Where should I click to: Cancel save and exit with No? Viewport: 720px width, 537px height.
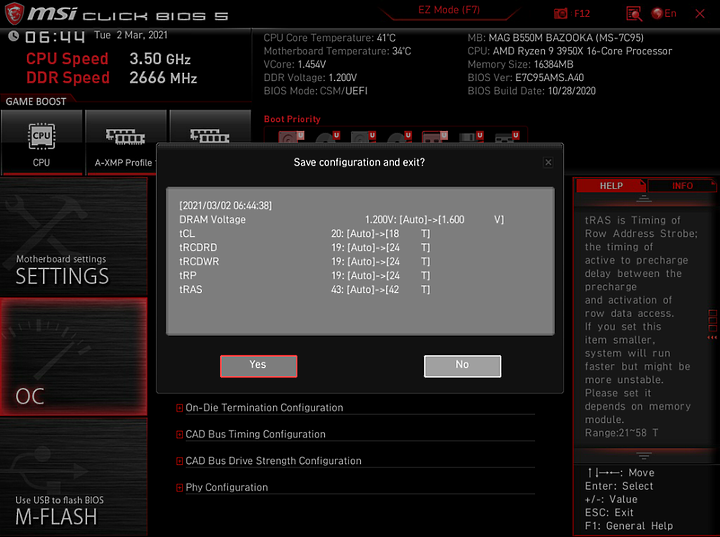click(x=462, y=366)
